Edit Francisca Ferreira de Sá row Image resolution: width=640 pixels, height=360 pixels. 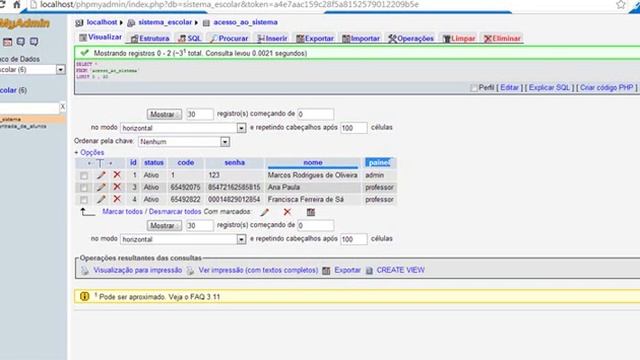[x=101, y=200]
